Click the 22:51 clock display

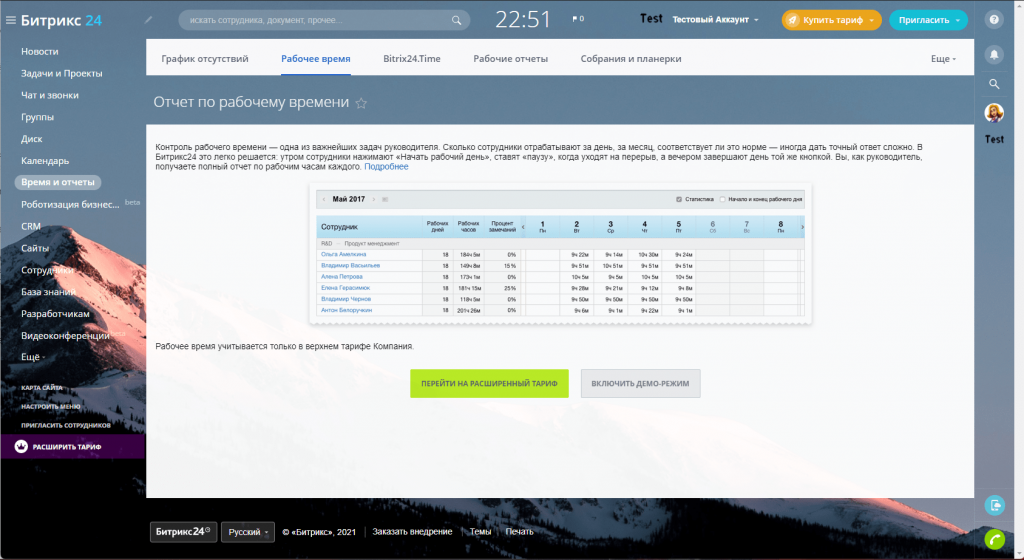pos(522,20)
